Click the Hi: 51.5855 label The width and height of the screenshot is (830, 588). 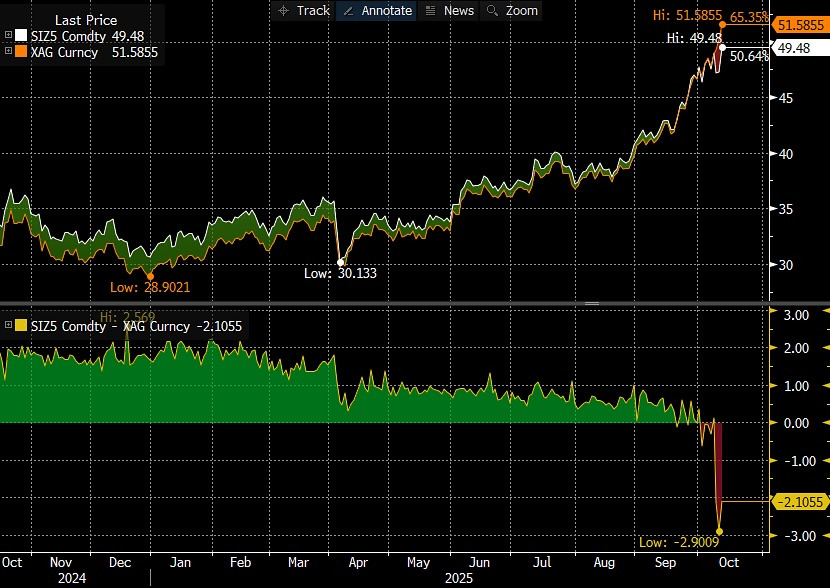[x=687, y=15]
